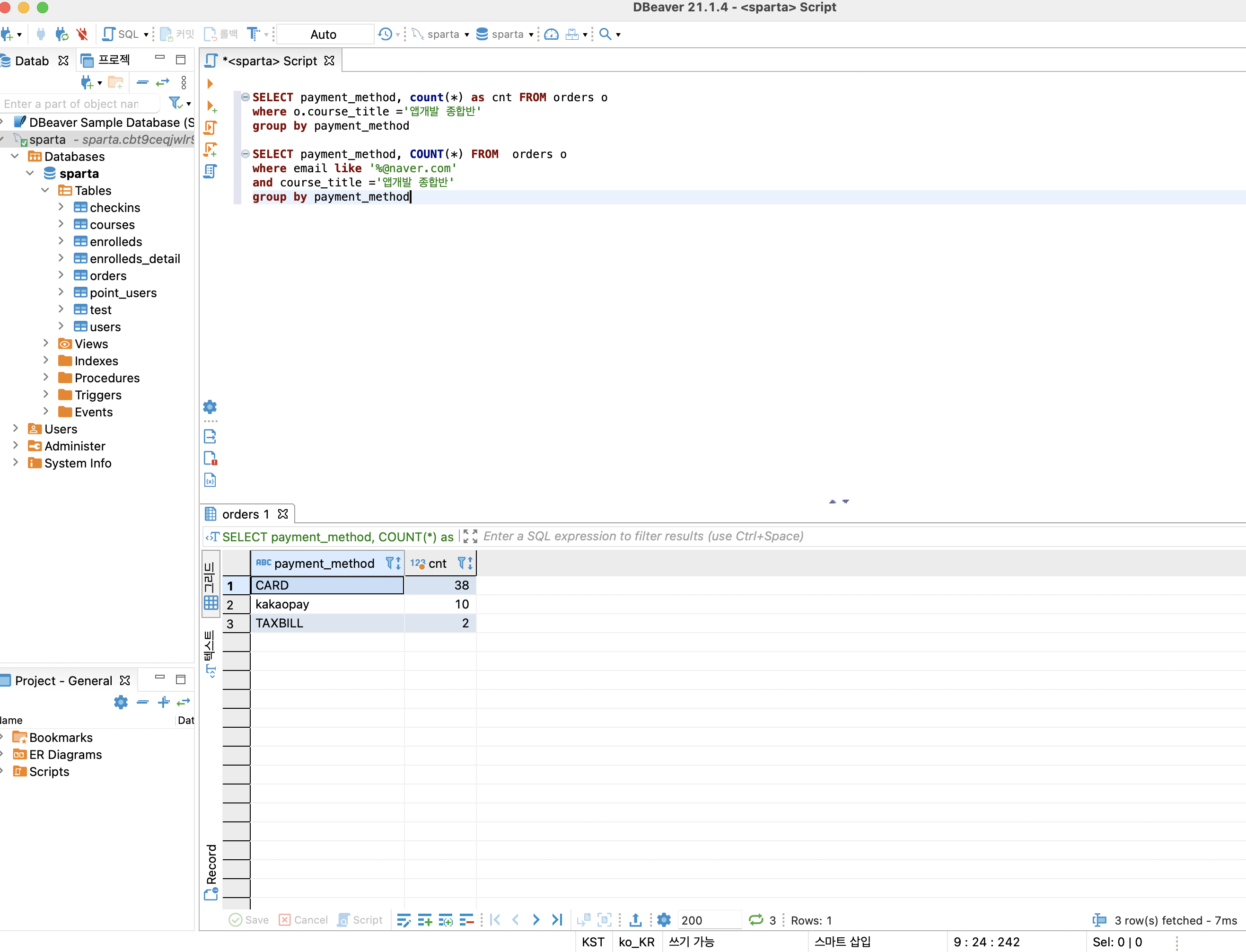Select the users table in tree
The image size is (1246, 952).
(x=105, y=327)
